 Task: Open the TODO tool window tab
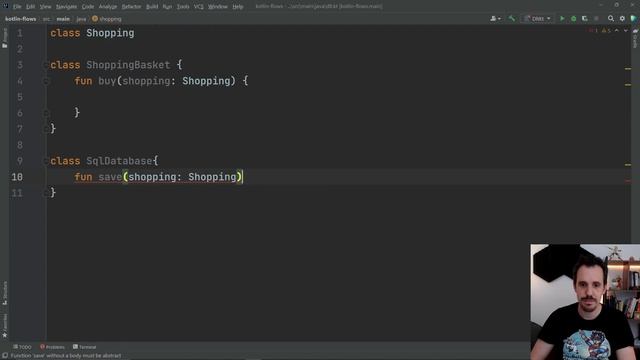(22, 347)
